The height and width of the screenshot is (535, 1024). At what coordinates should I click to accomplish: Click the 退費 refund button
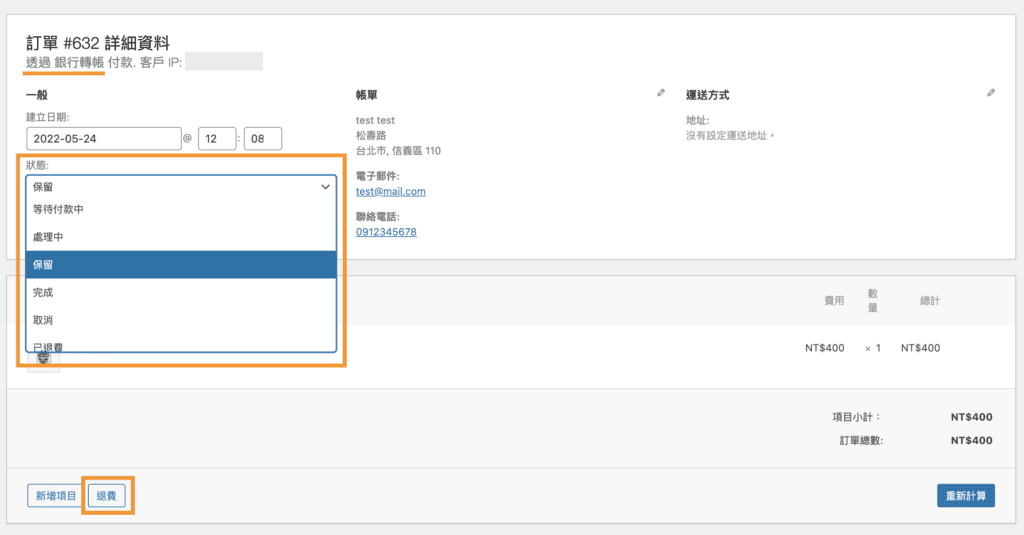pyautogui.click(x=106, y=496)
